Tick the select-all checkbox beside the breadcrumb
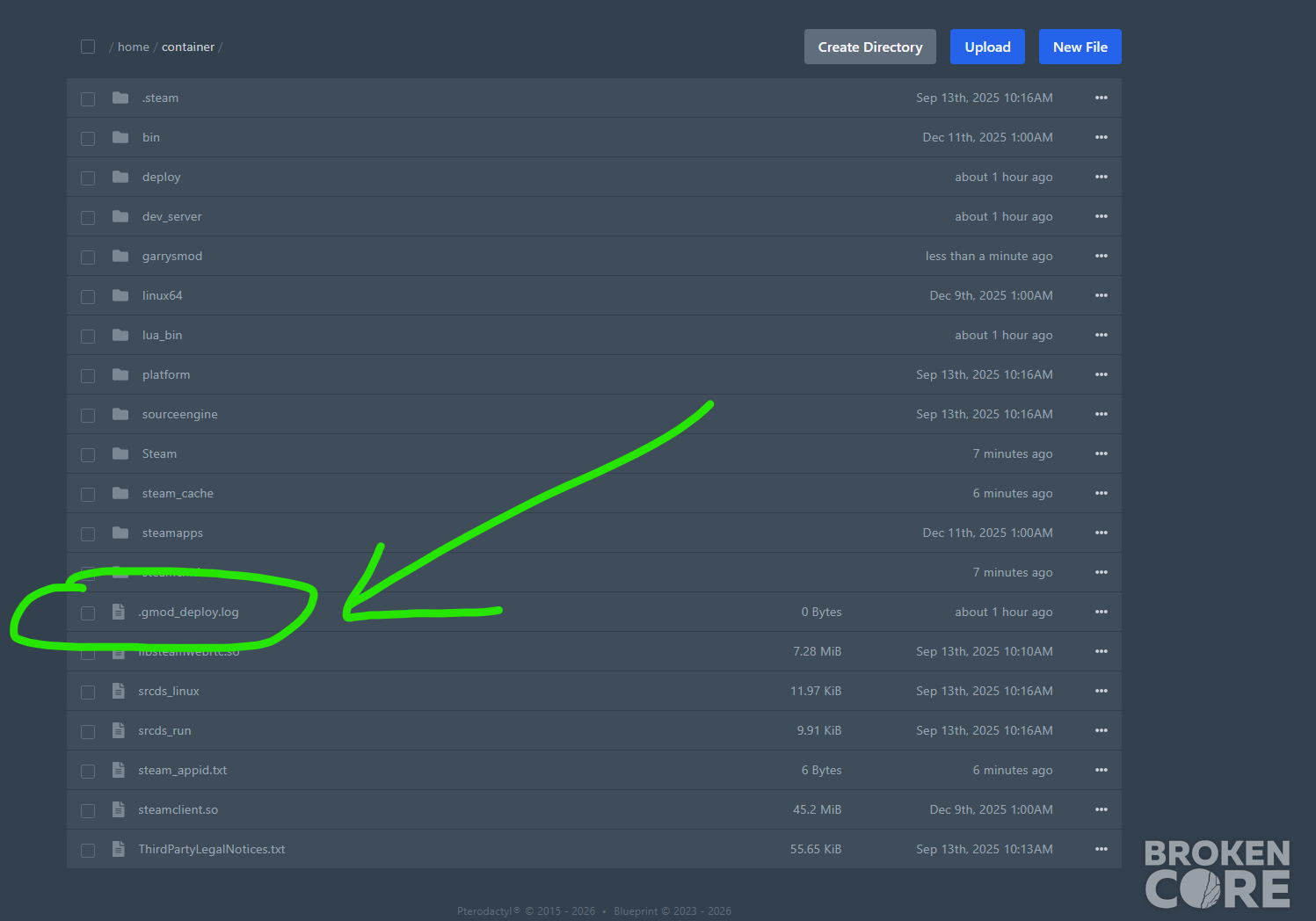The height and width of the screenshot is (921, 1316). (88, 47)
